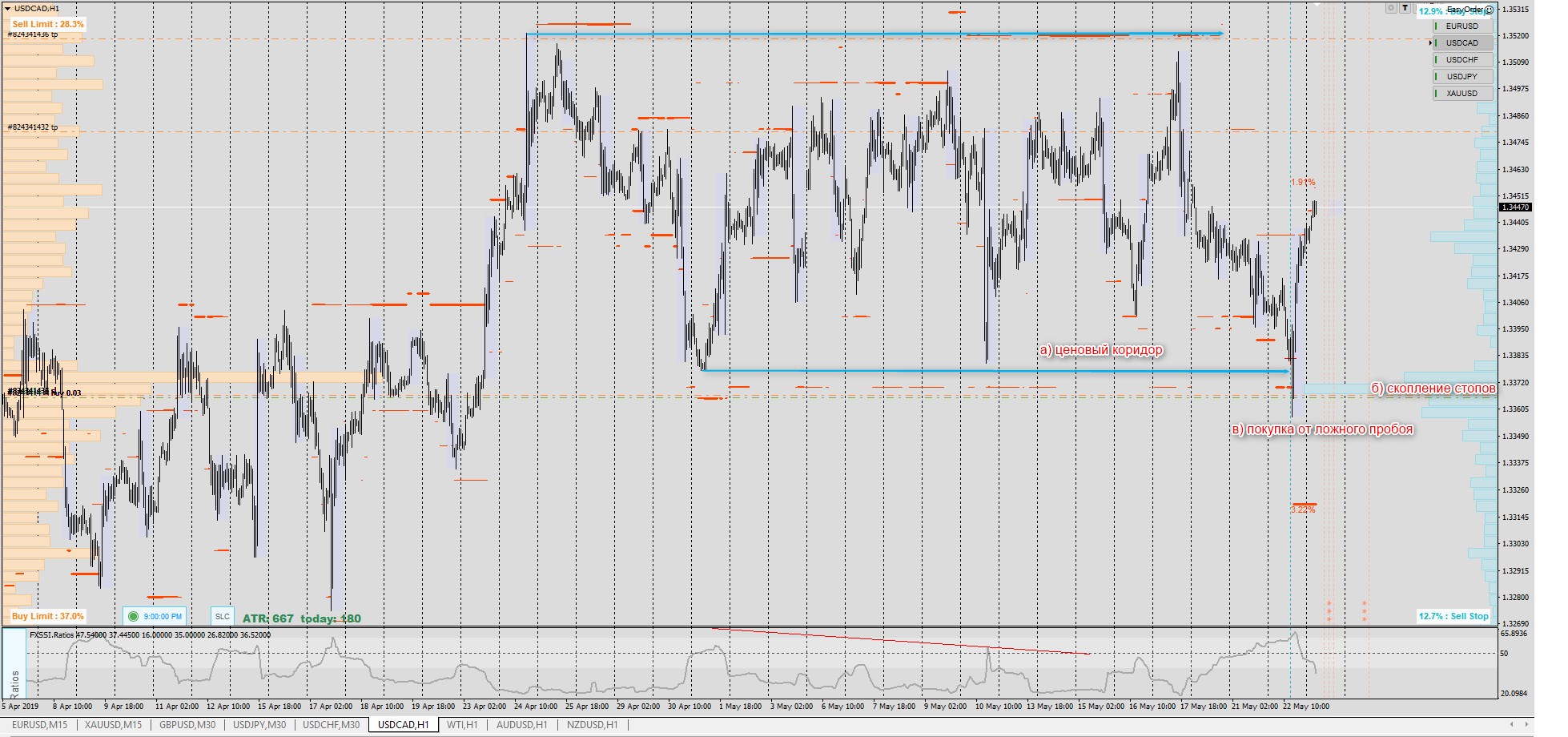Screen dimensions: 1568x737
Task: Select the active USDCAD,H1 chart tab
Action: tap(404, 725)
